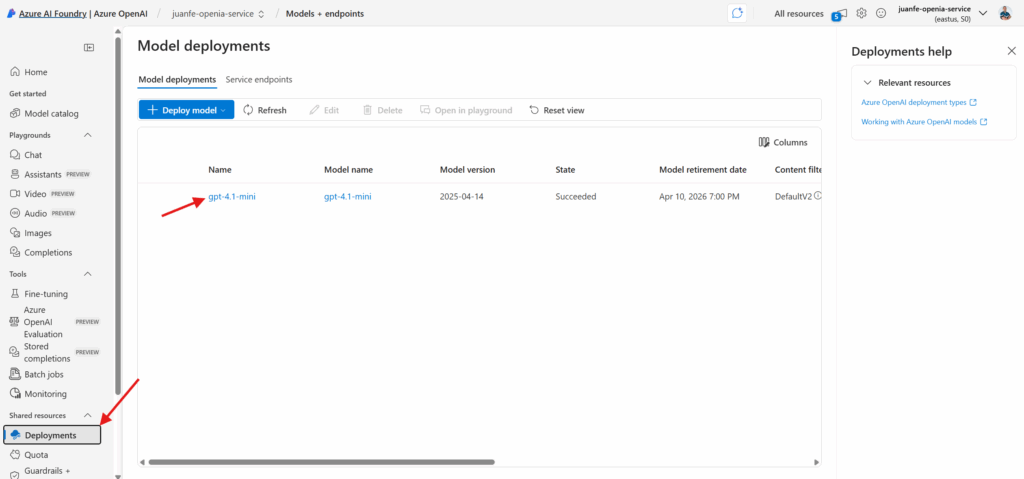This screenshot has width=1024, height=479.
Task: Open Chat playground in sidebar
Action: click(33, 155)
